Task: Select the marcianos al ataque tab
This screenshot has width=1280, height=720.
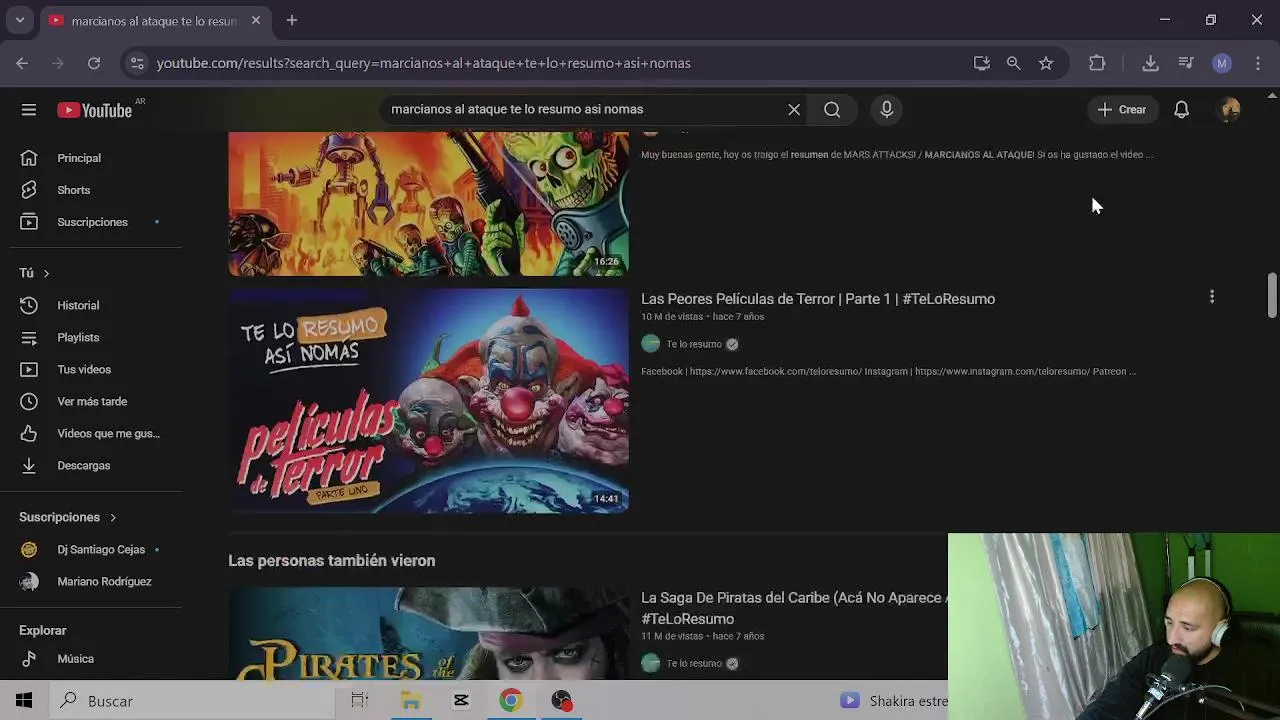Action: (x=155, y=21)
